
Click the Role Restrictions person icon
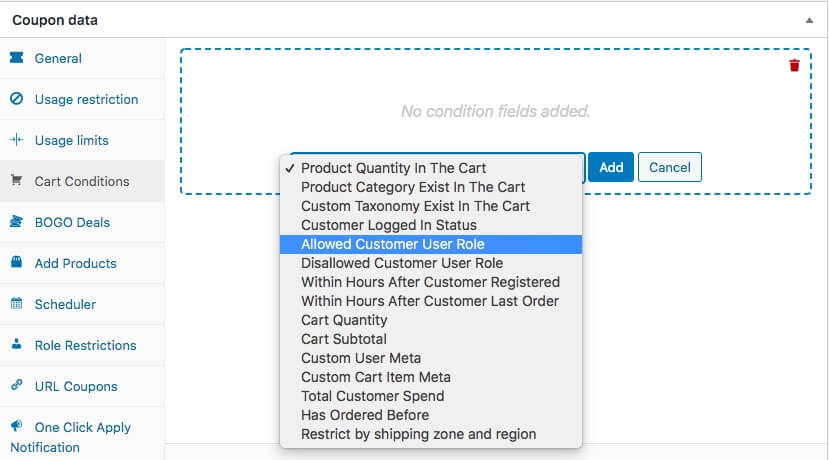16,344
